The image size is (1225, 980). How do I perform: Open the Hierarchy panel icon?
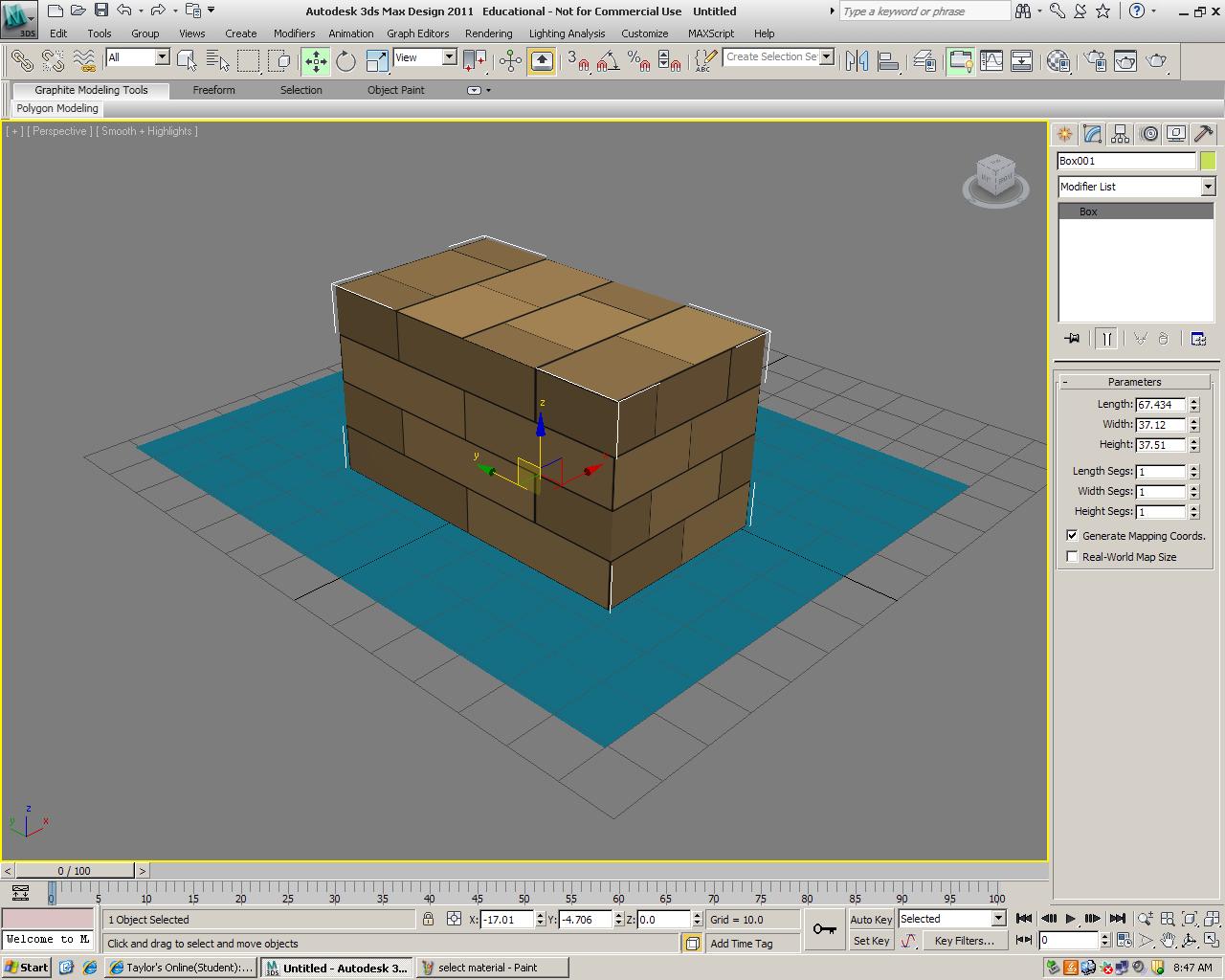(1121, 134)
